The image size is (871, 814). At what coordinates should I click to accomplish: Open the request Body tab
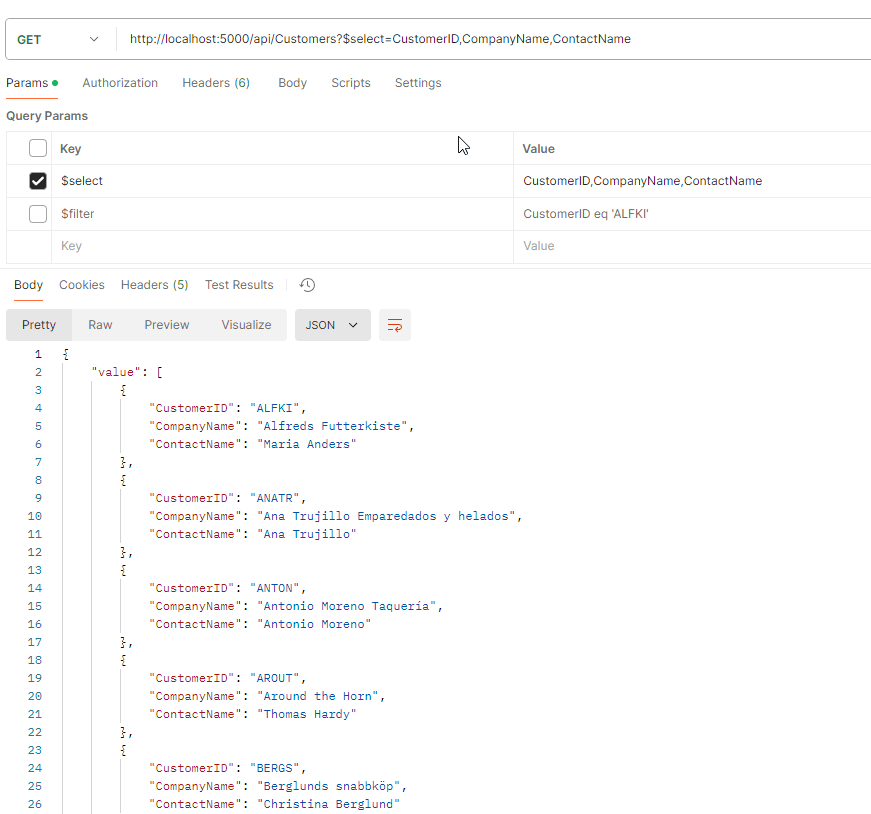[292, 83]
